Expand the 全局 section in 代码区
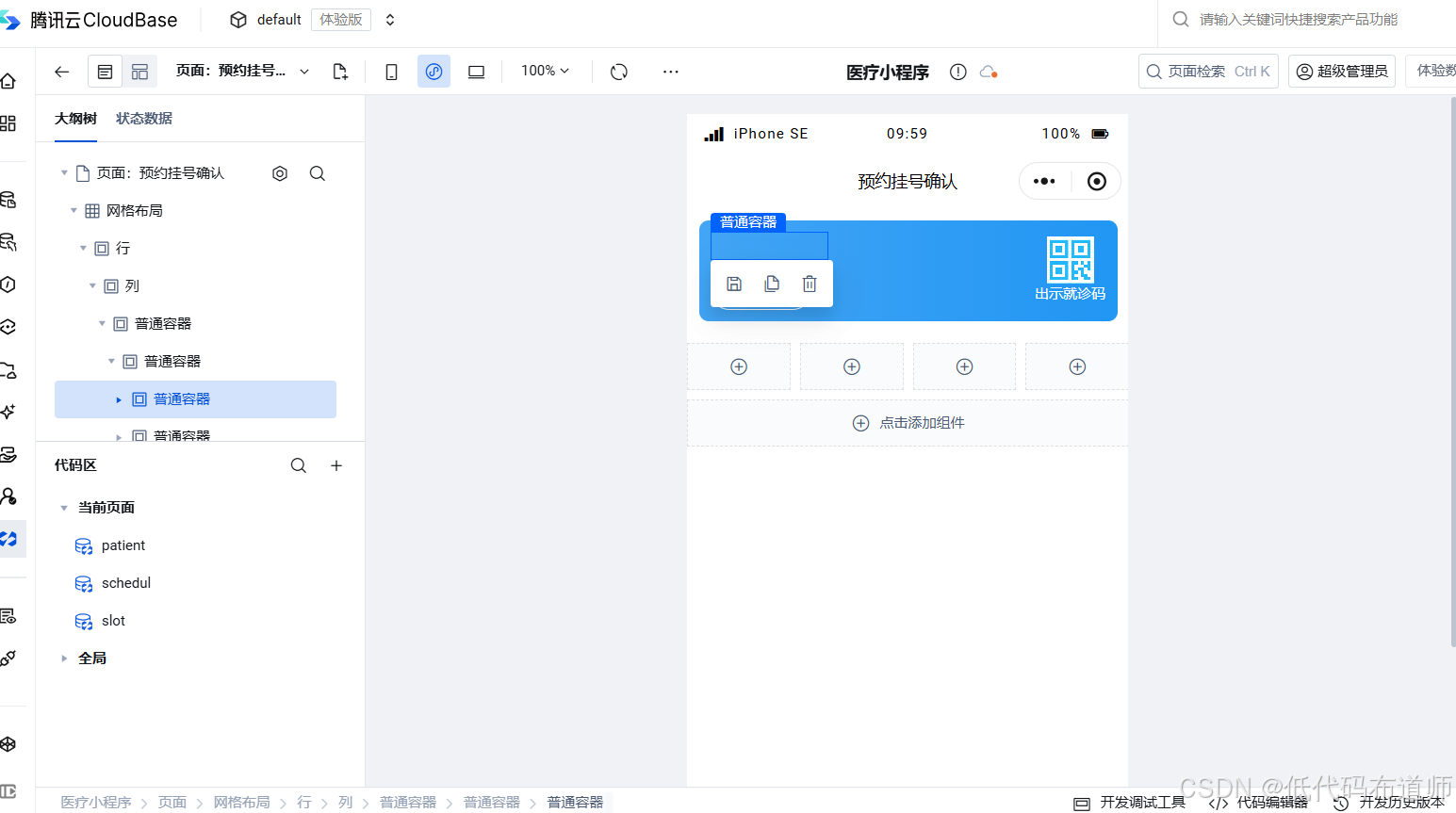Image resolution: width=1456 pixels, height=813 pixels. click(x=91, y=658)
